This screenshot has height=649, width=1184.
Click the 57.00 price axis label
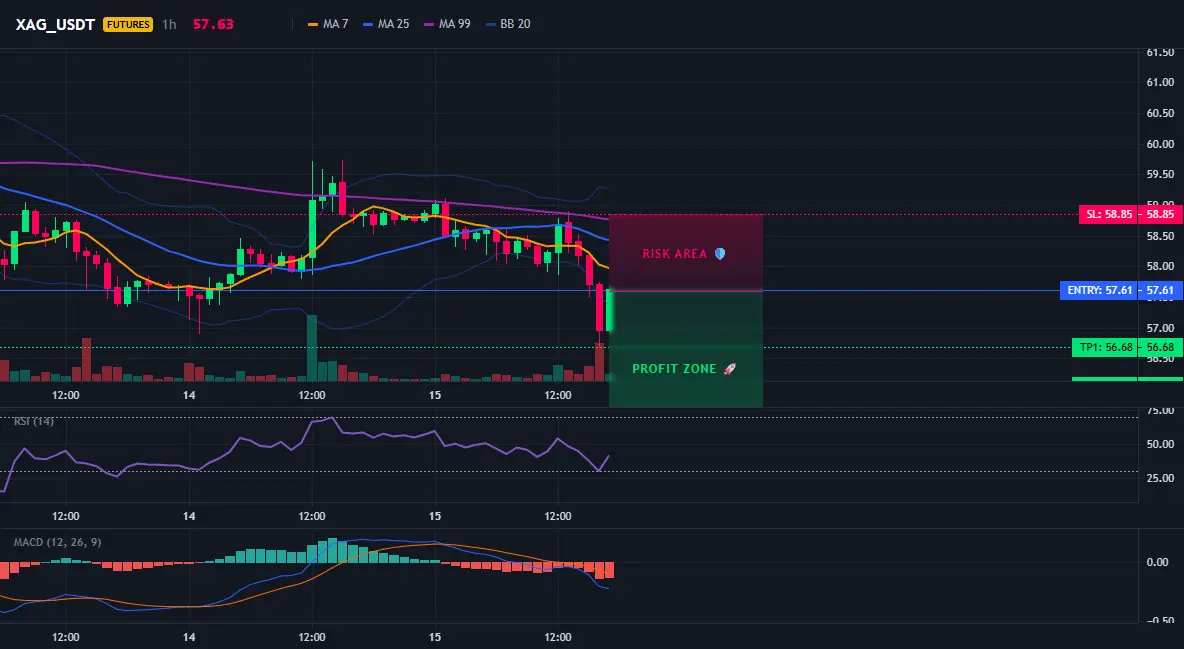pyautogui.click(x=1160, y=328)
